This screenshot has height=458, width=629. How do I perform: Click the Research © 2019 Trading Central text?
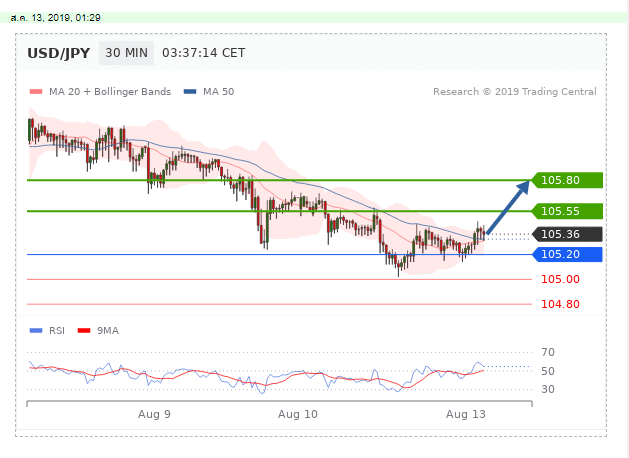tap(515, 92)
